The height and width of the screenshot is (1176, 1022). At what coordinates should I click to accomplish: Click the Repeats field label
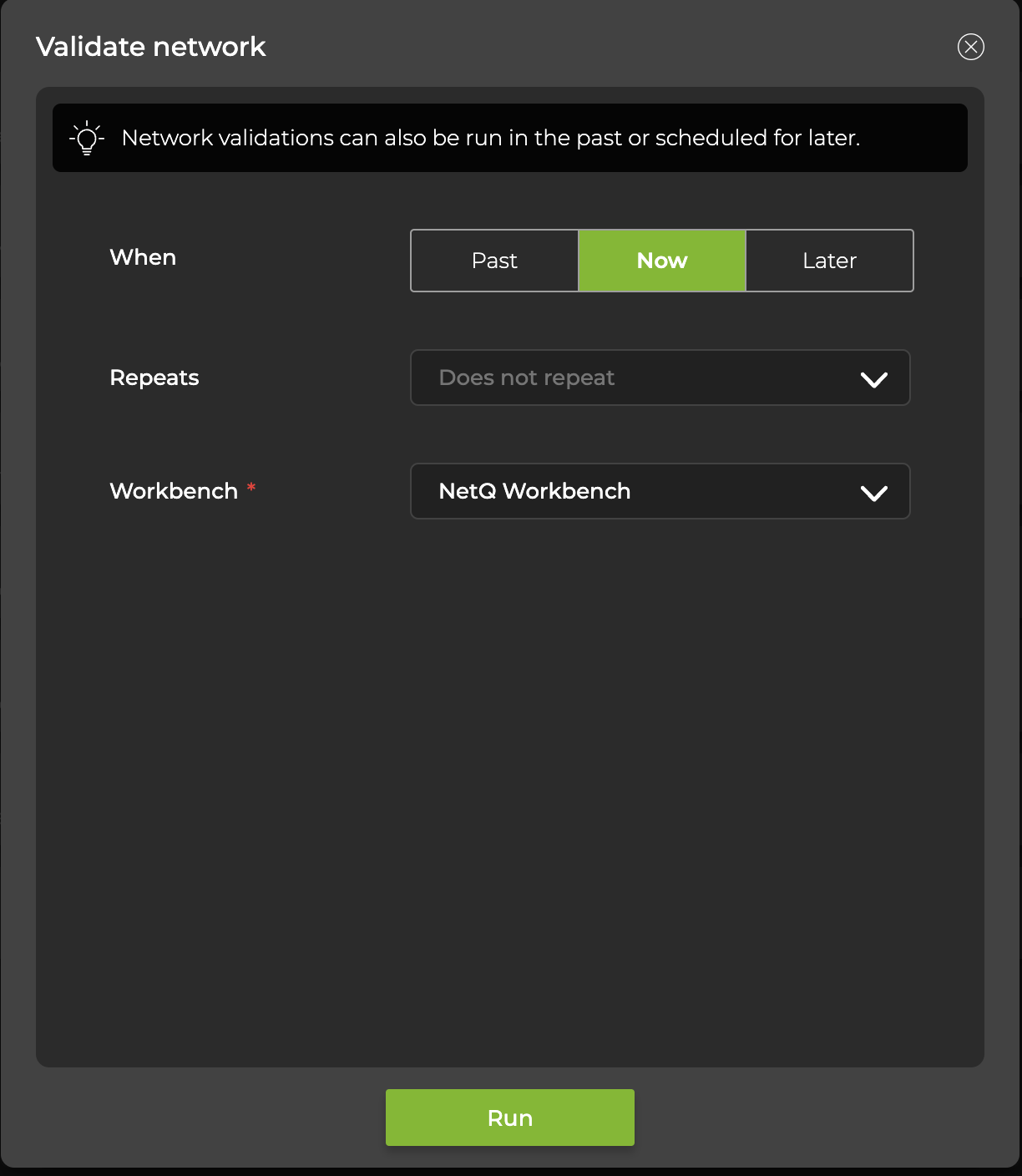coord(154,378)
